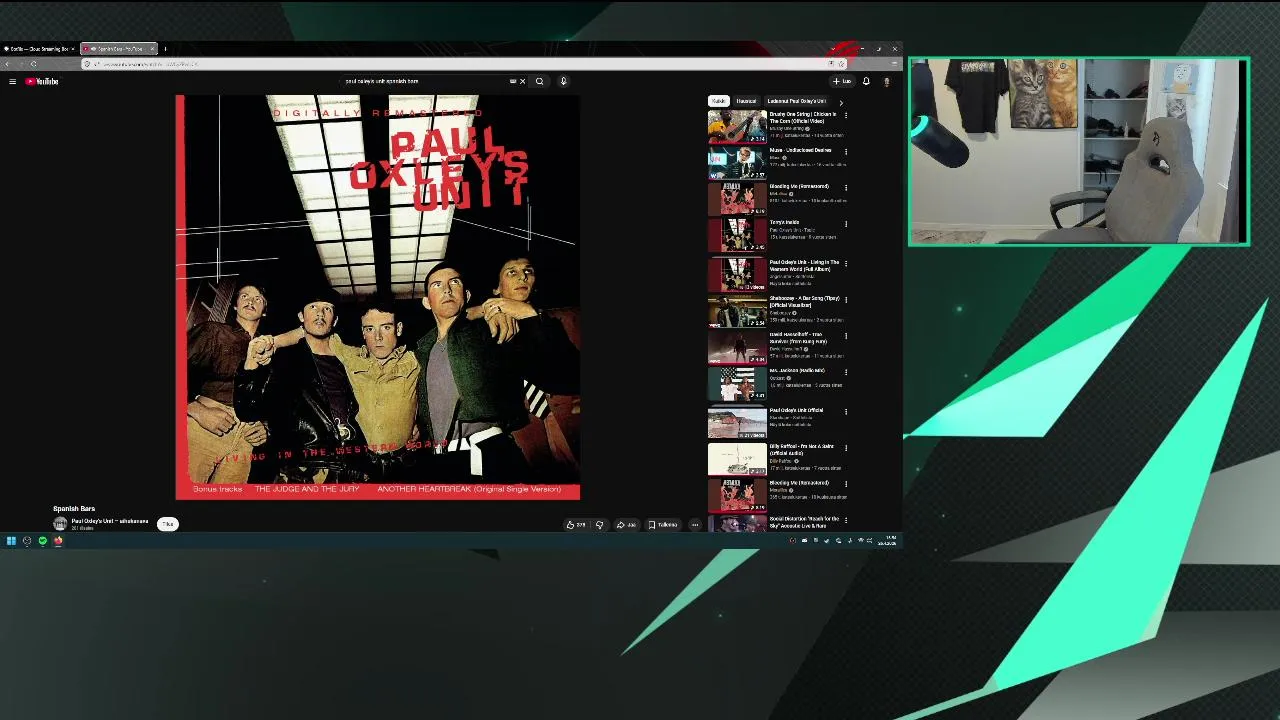Open the account avatar menu
Screen dimensions: 1280x720
(886, 81)
